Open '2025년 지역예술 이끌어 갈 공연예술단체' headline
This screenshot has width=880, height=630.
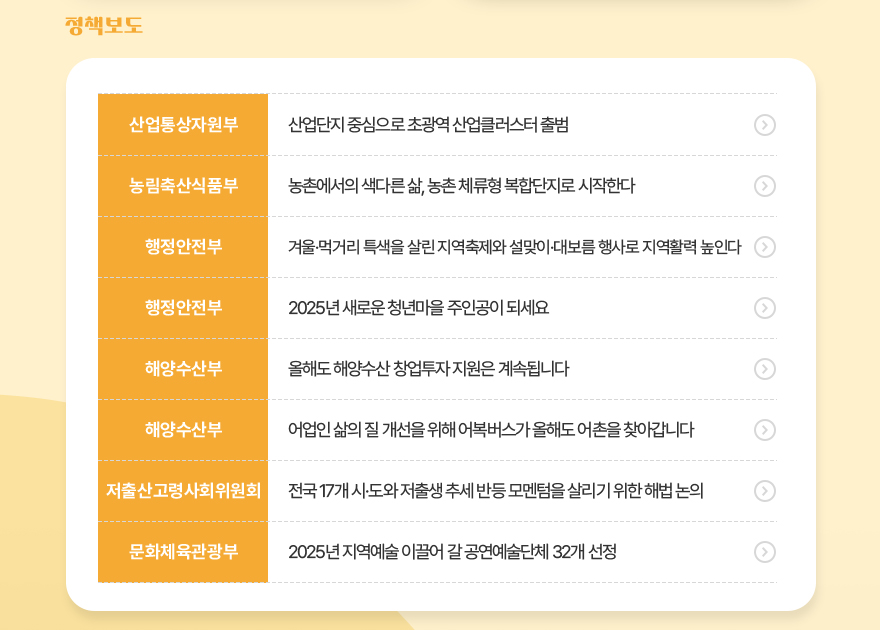pos(452,552)
